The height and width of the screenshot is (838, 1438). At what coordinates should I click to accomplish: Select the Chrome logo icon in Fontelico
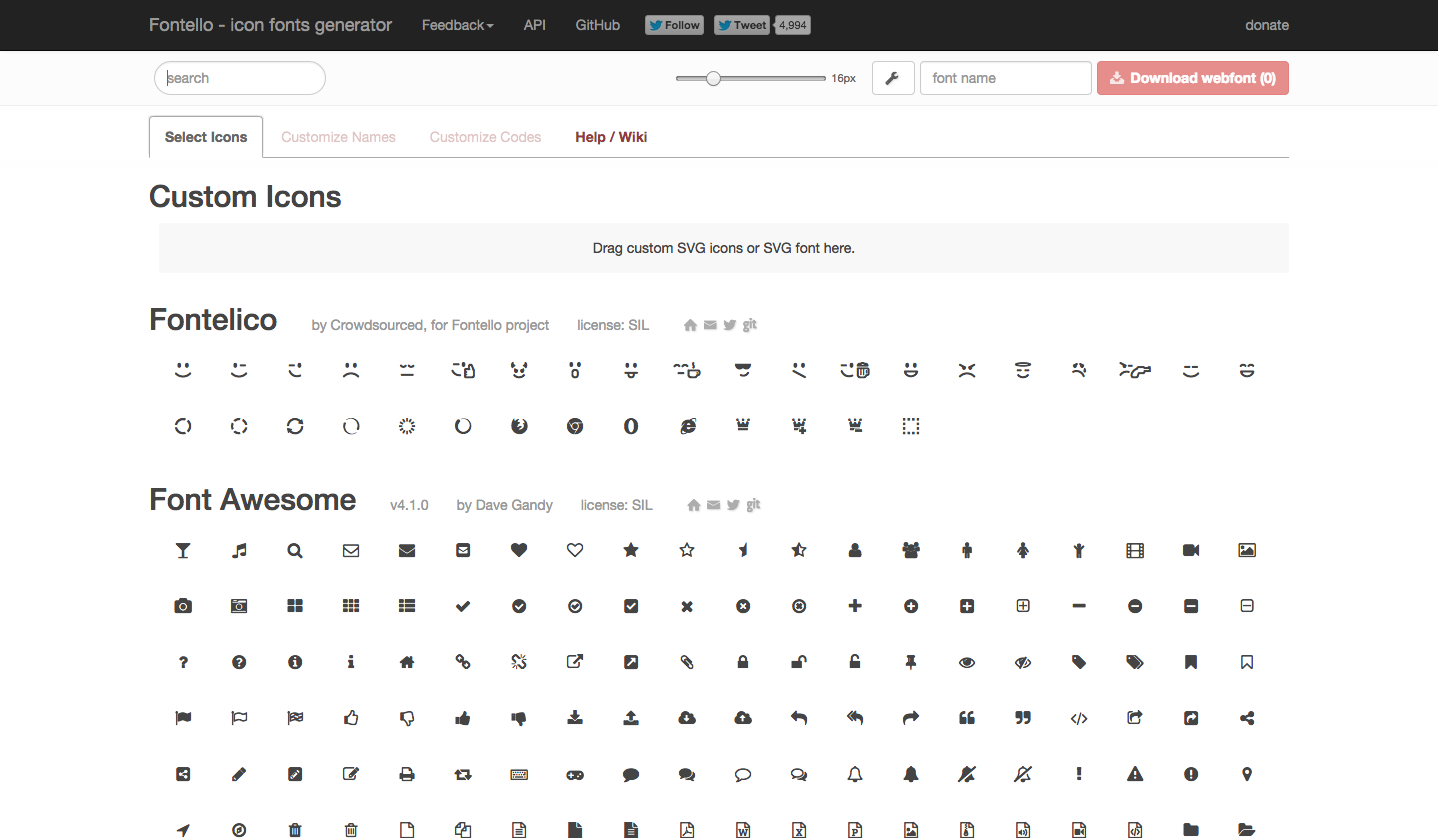coord(575,426)
